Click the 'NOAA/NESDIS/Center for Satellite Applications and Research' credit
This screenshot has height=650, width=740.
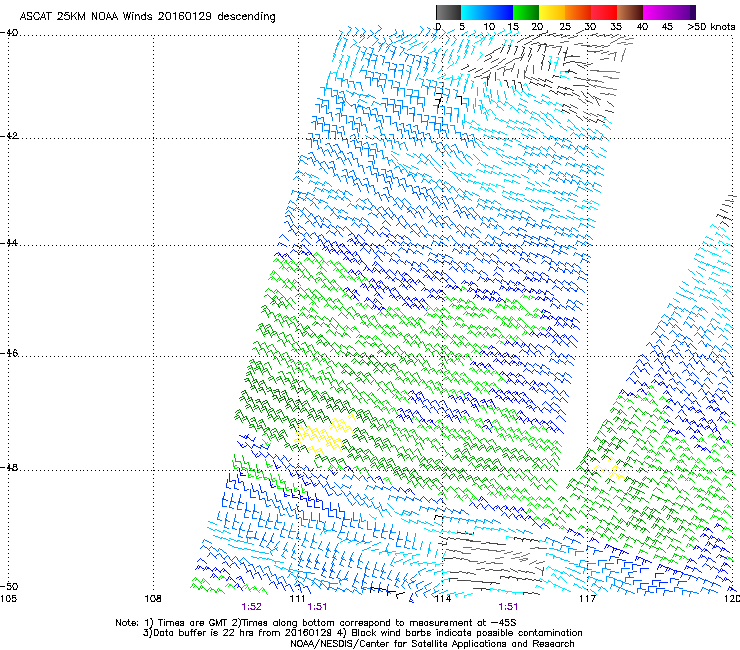432,644
